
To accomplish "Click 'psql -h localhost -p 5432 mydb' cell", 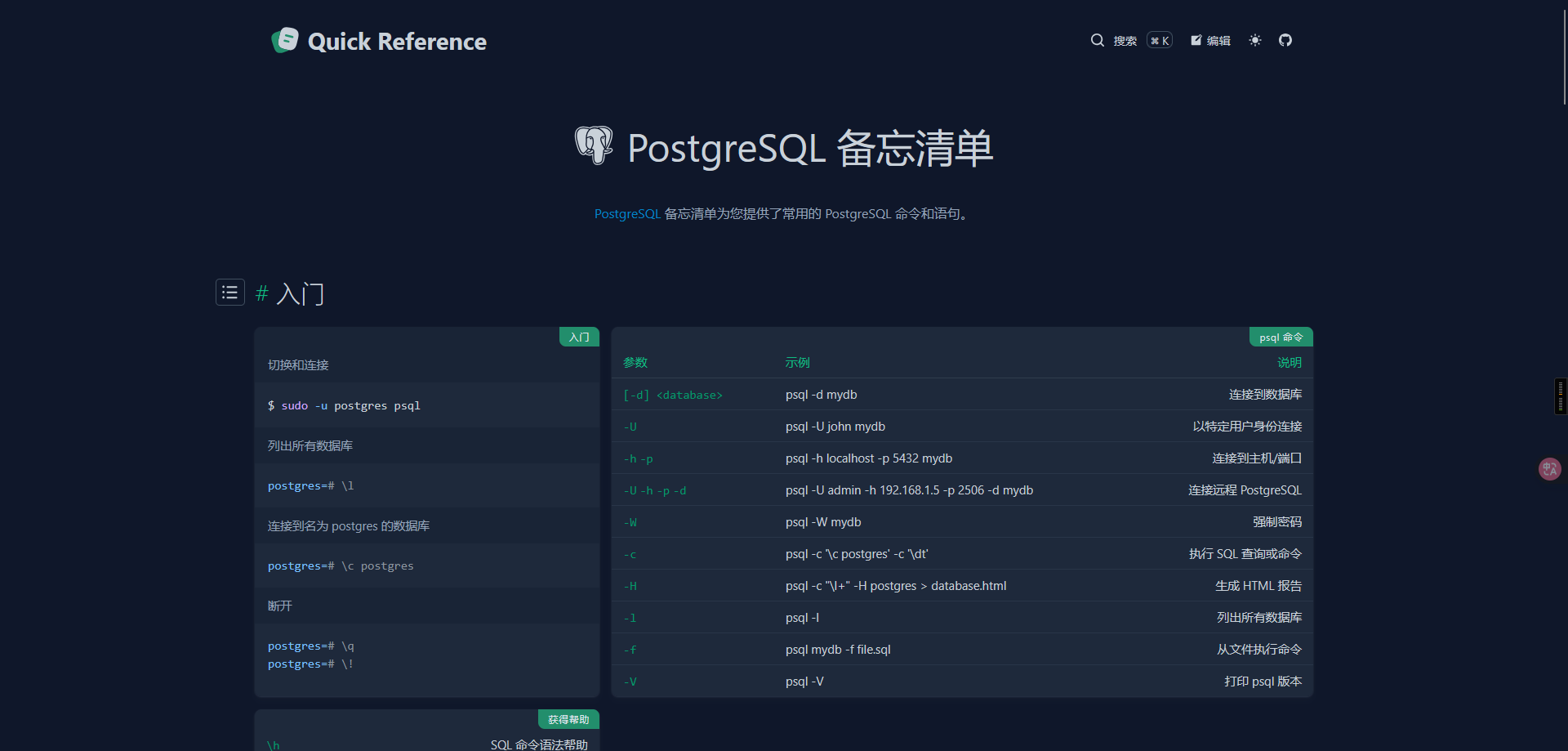I will [869, 458].
